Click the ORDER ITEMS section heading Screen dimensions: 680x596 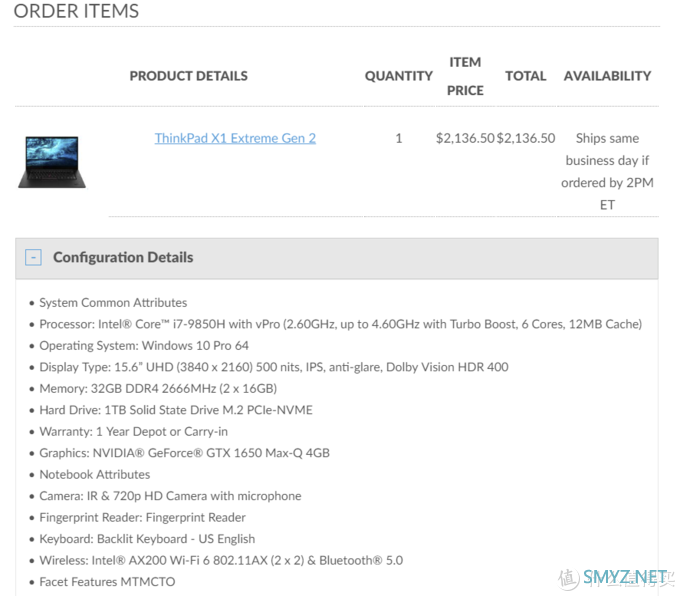[x=76, y=11]
